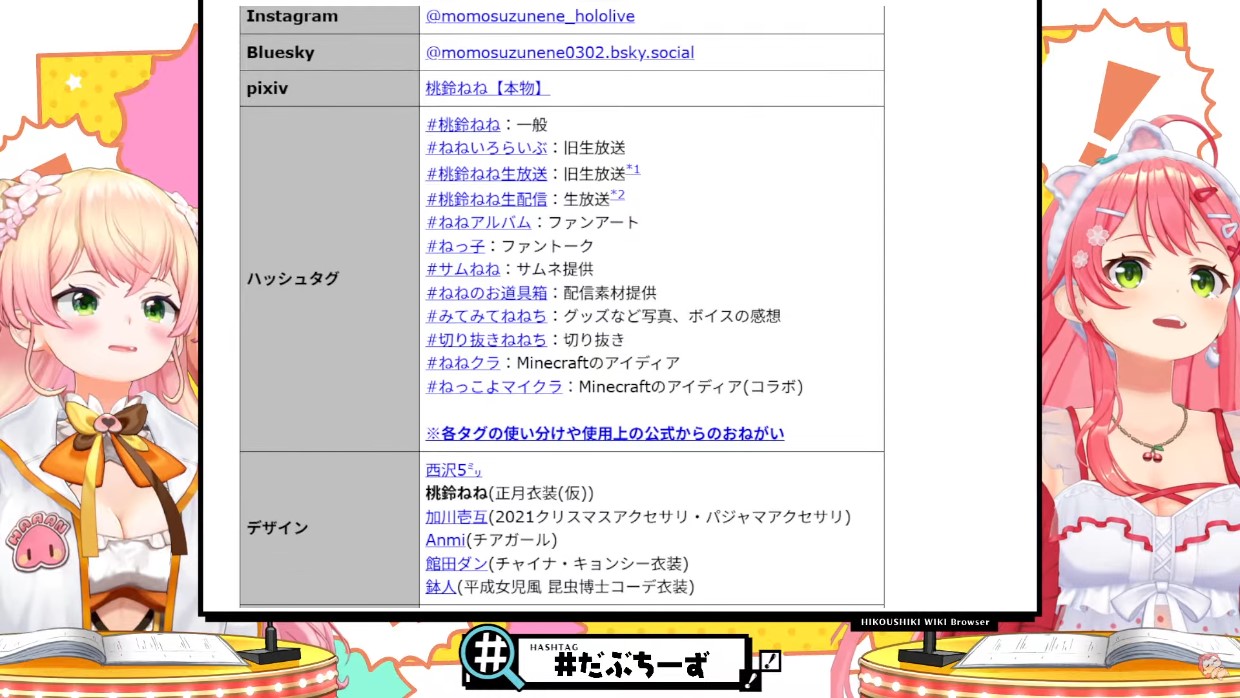
Task: Click the #ねっ子 fan talk hashtag
Action: (455, 246)
